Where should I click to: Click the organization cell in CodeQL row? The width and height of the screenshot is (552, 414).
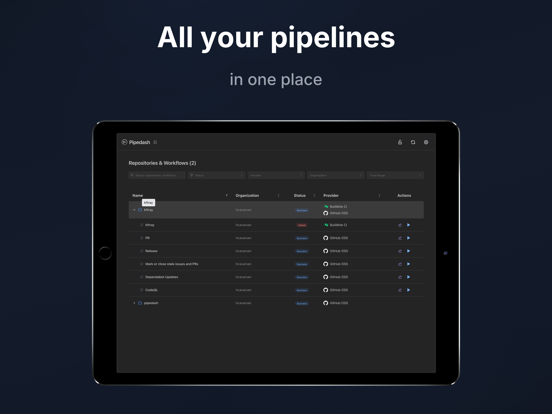[x=244, y=290]
